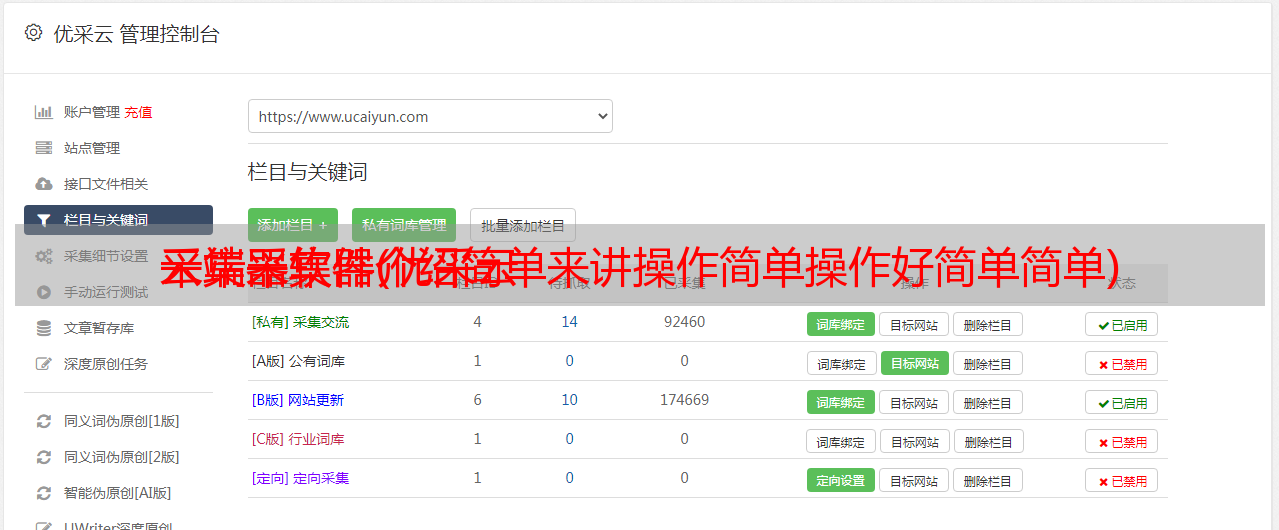
Task: Click the 栏目与关键词 page heading
Action: (308, 172)
